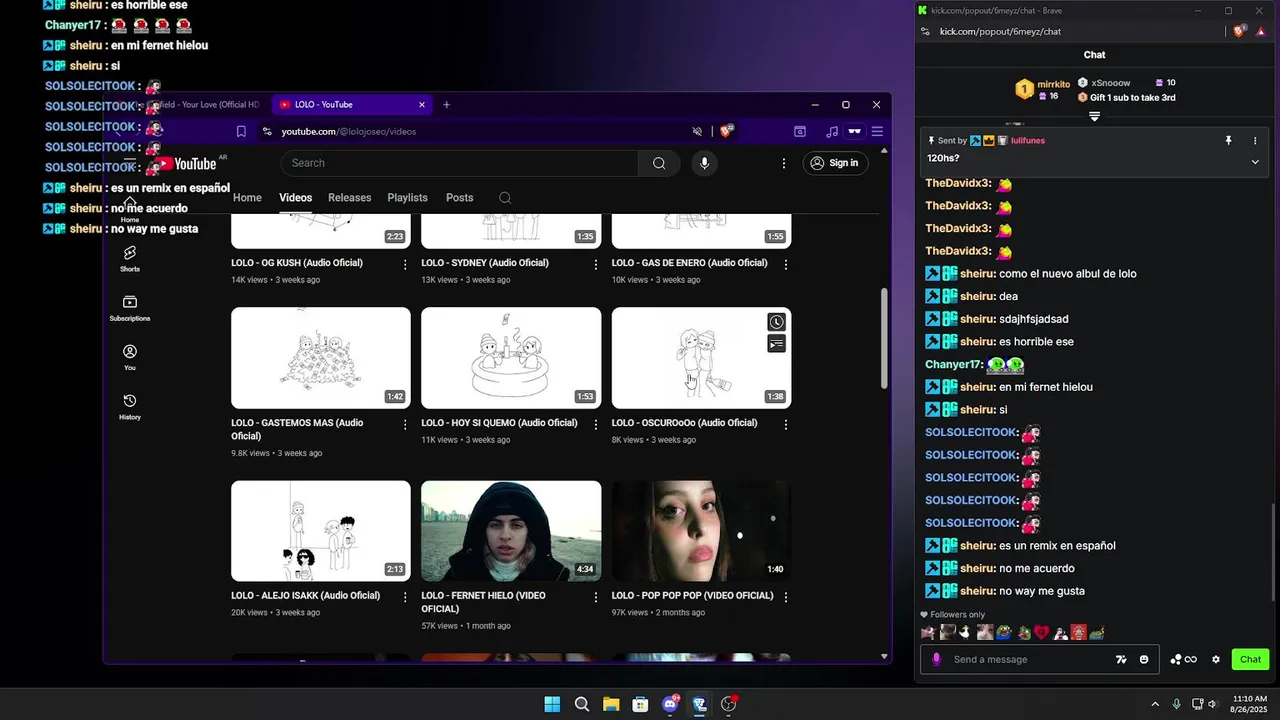Click the Kick chat vertical scrollbar

(x=1274, y=550)
